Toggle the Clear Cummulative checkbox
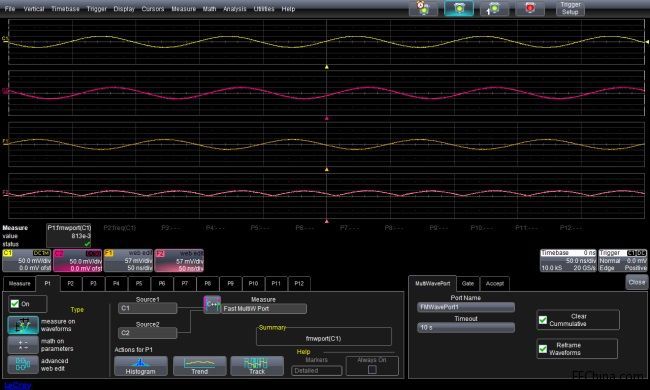Viewport: 650px width, 390px height. [x=543, y=320]
